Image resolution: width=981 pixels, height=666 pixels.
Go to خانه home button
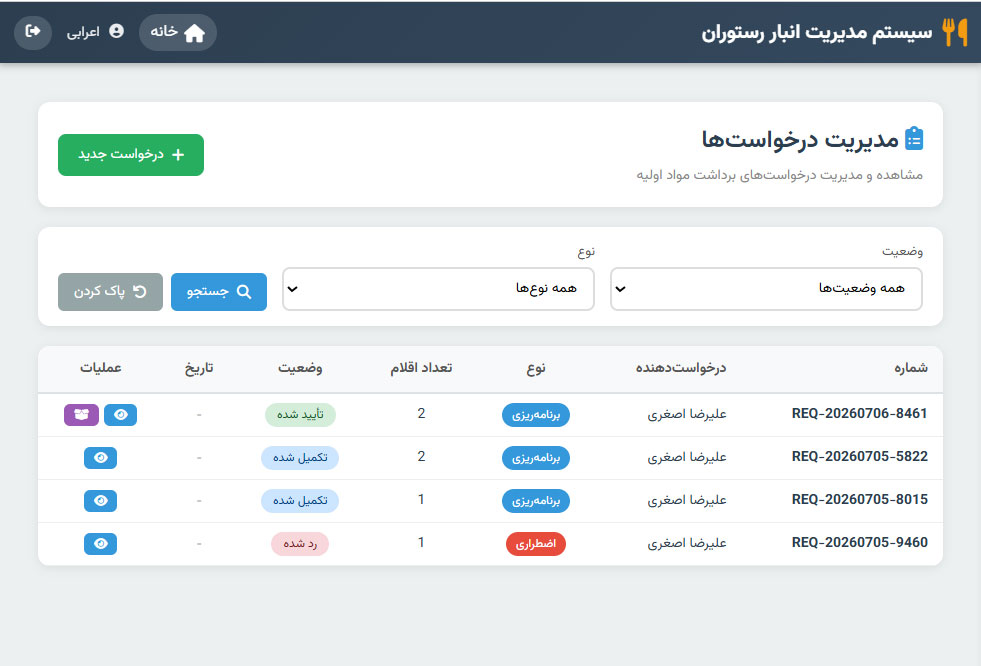pos(178,32)
